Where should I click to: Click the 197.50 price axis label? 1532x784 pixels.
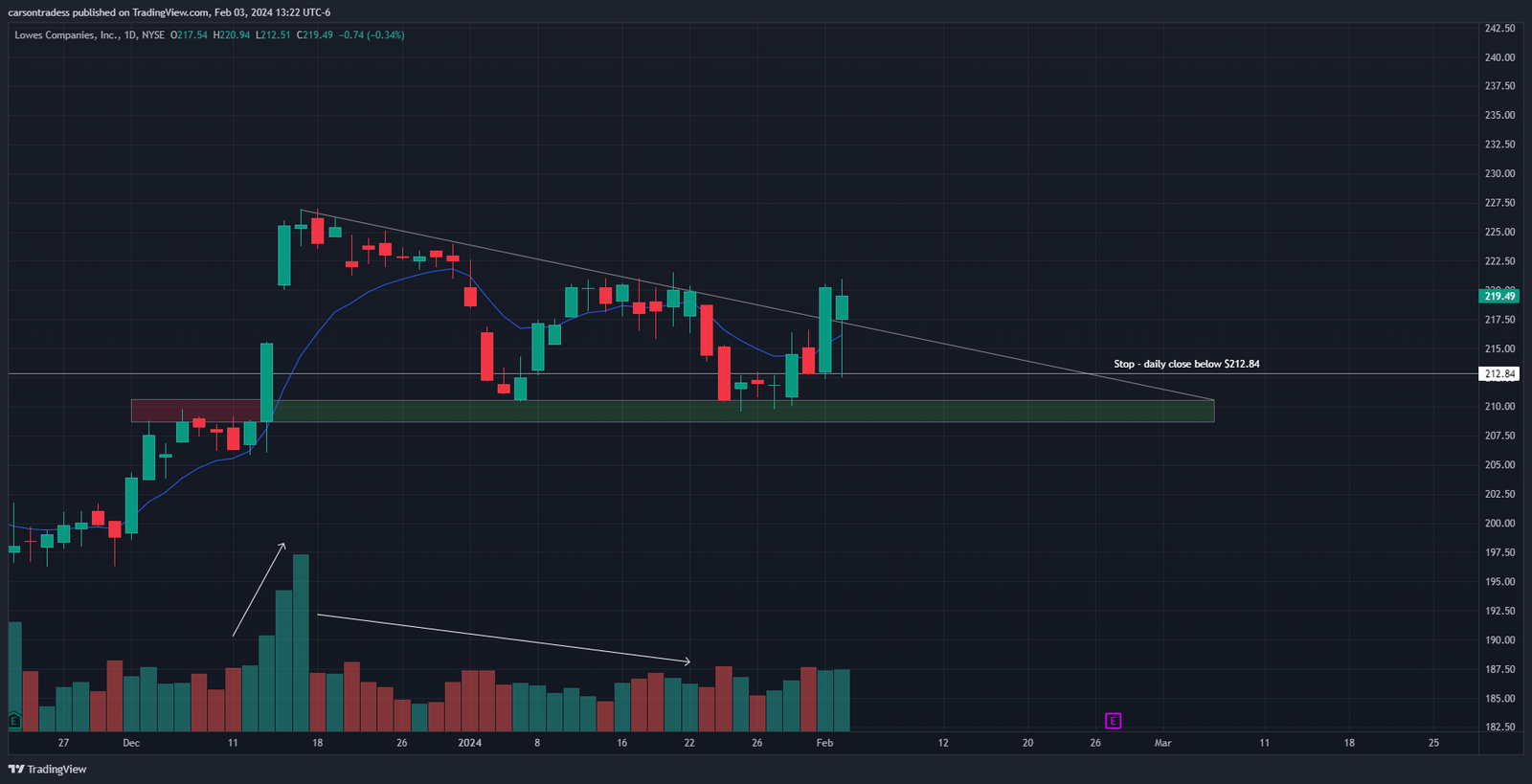(x=1499, y=552)
